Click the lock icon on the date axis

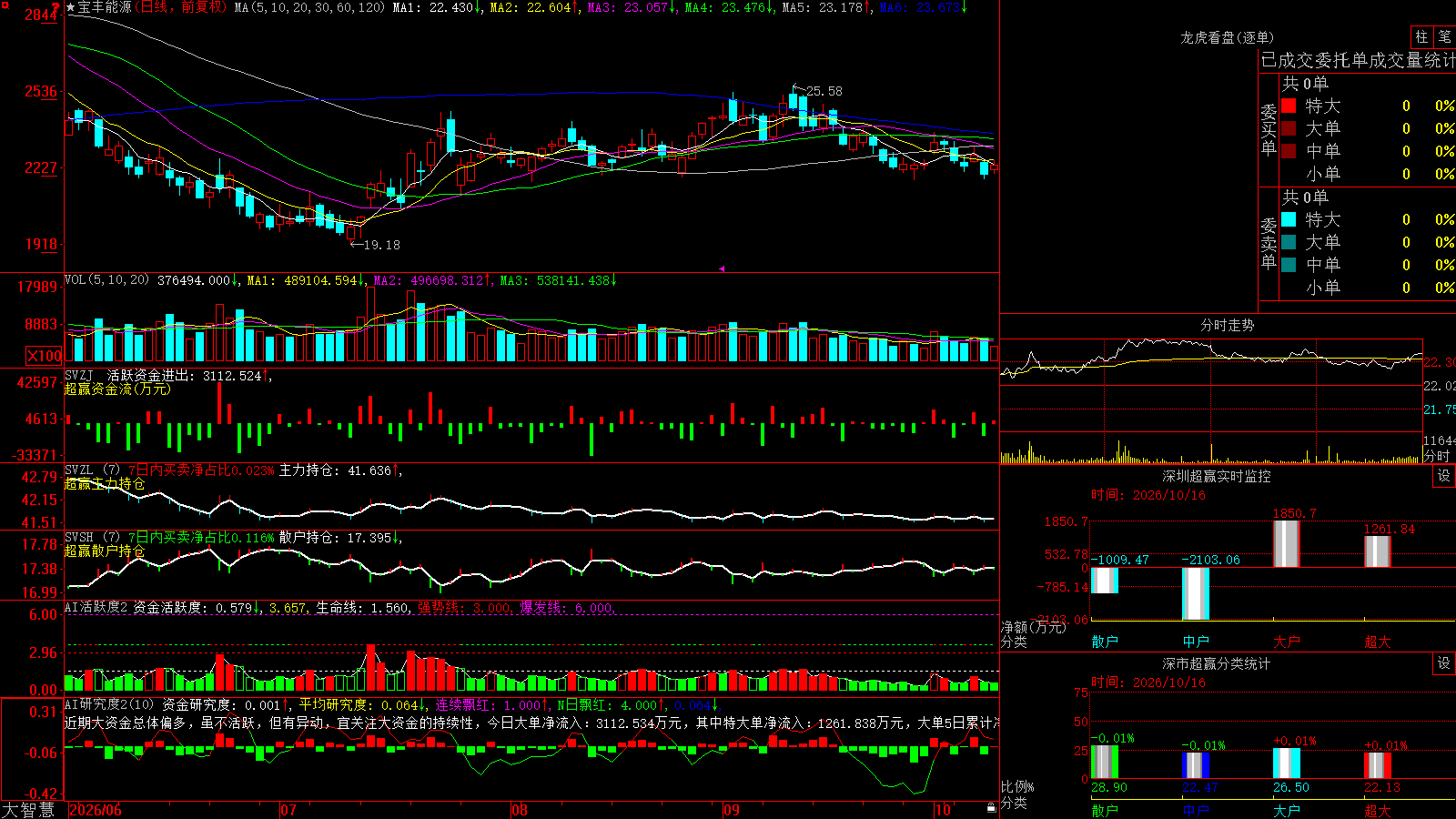pyautogui.click(x=991, y=808)
